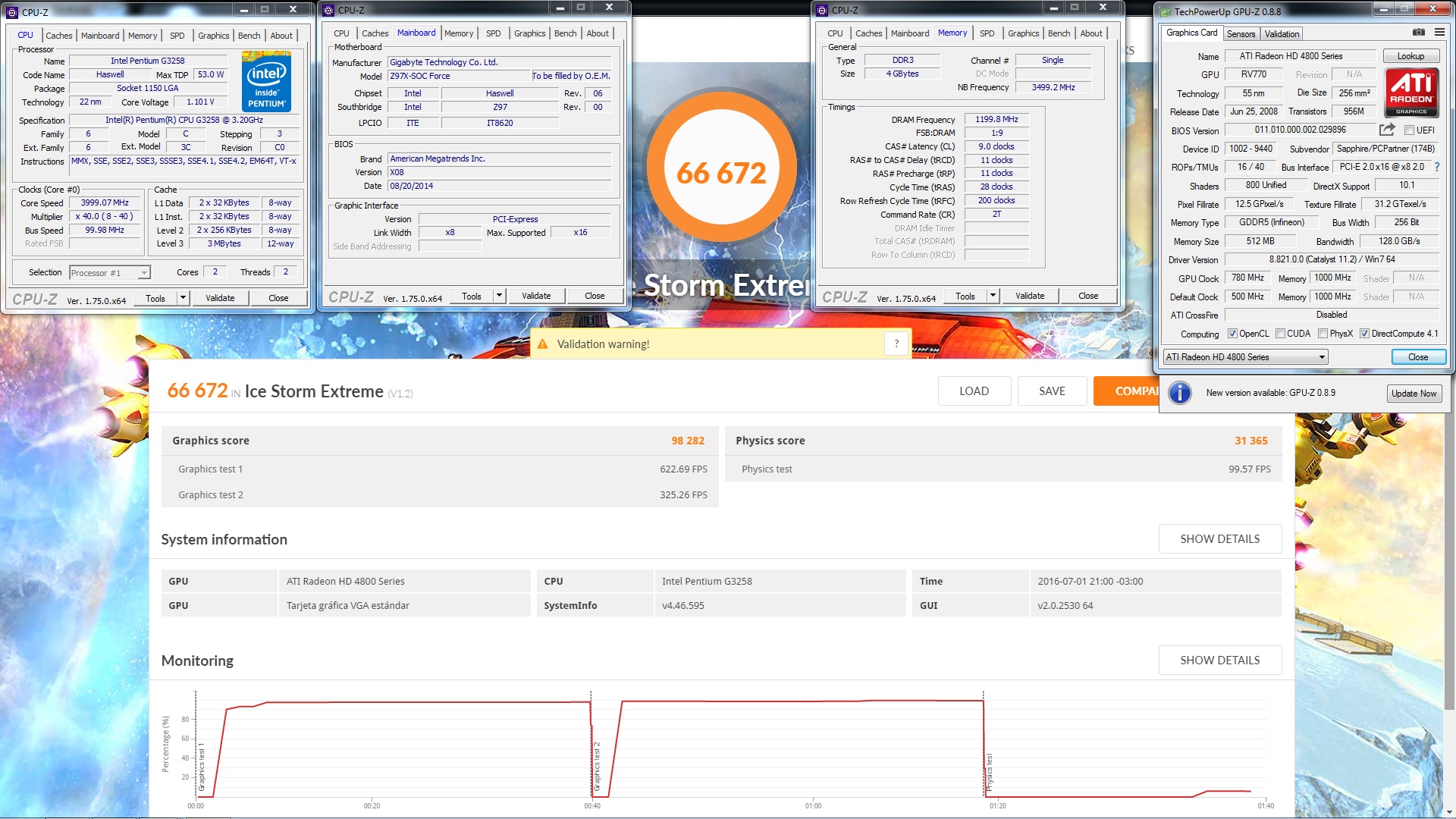The width and height of the screenshot is (1456, 819).
Task: Toggle the DirectCompute 4.1 checkbox
Action: click(x=1364, y=334)
